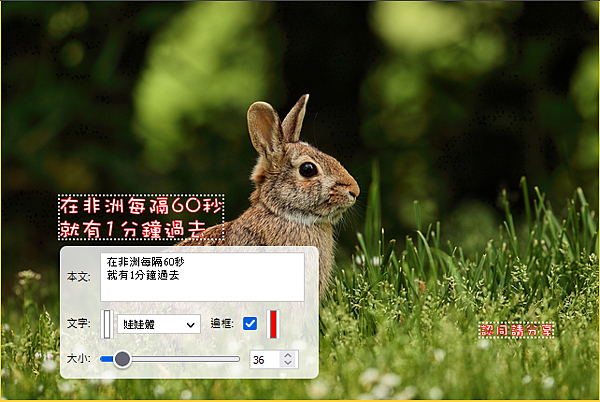Image resolution: width=600 pixels, height=402 pixels.
Task: Select the 認同請分享 caption text box
Action: [x=516, y=330]
